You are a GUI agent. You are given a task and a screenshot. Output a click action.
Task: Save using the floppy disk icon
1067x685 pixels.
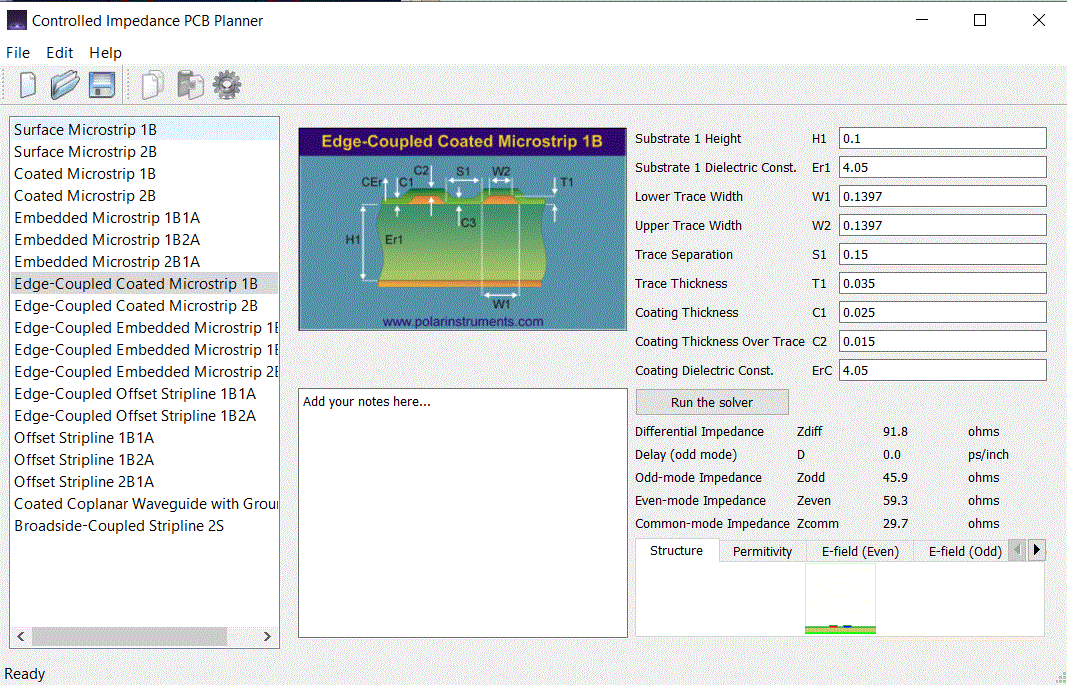tap(101, 85)
